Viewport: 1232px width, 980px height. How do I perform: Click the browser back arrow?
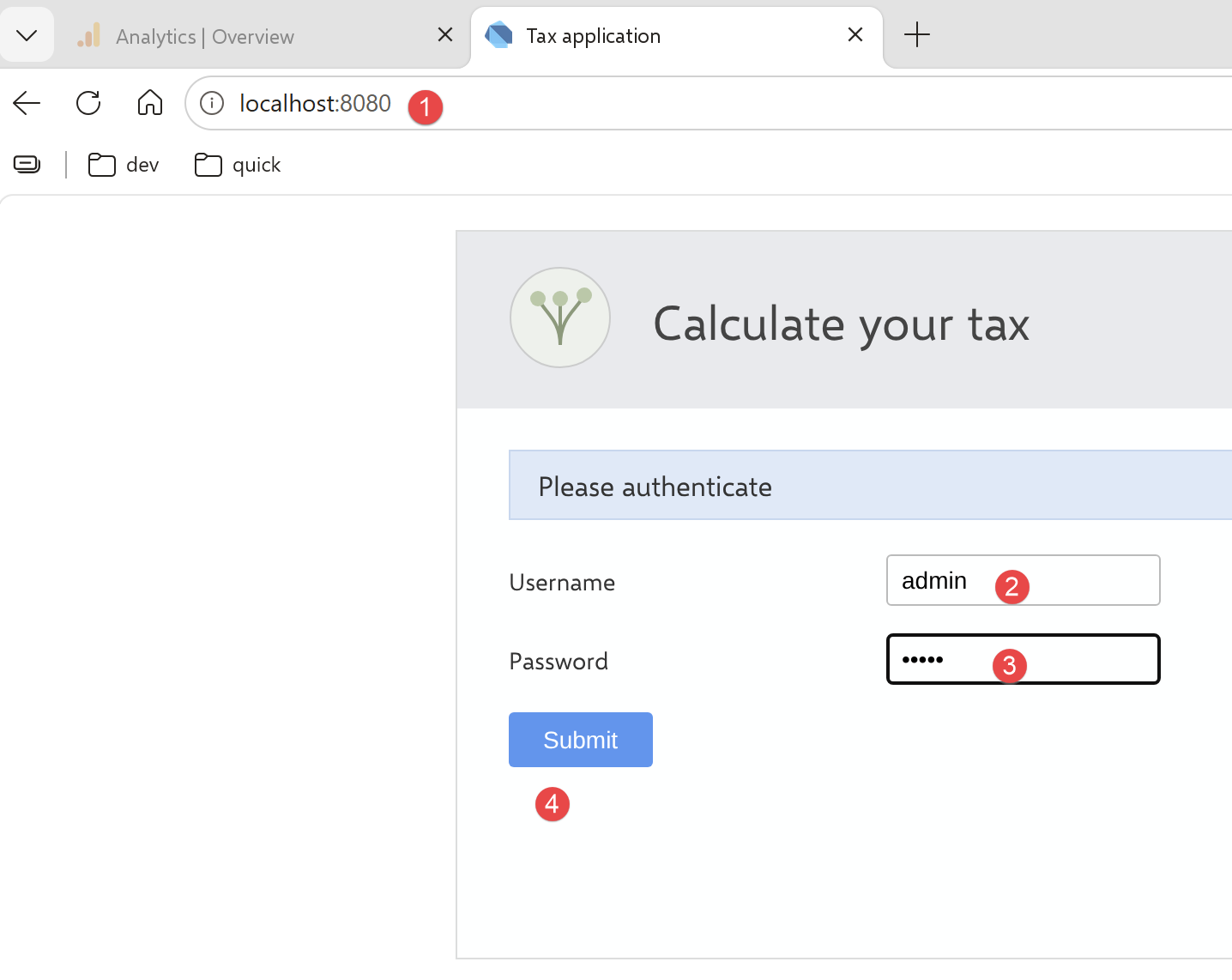point(27,103)
